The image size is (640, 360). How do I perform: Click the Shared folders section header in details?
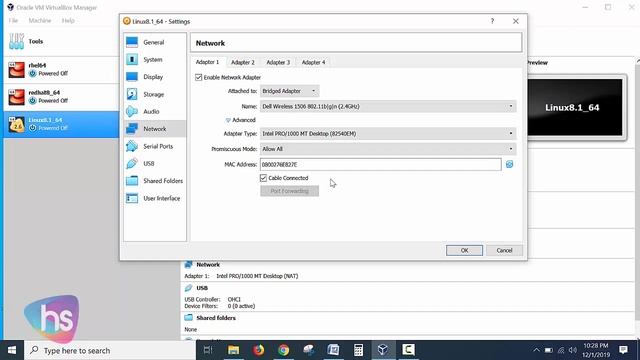coord(216,318)
